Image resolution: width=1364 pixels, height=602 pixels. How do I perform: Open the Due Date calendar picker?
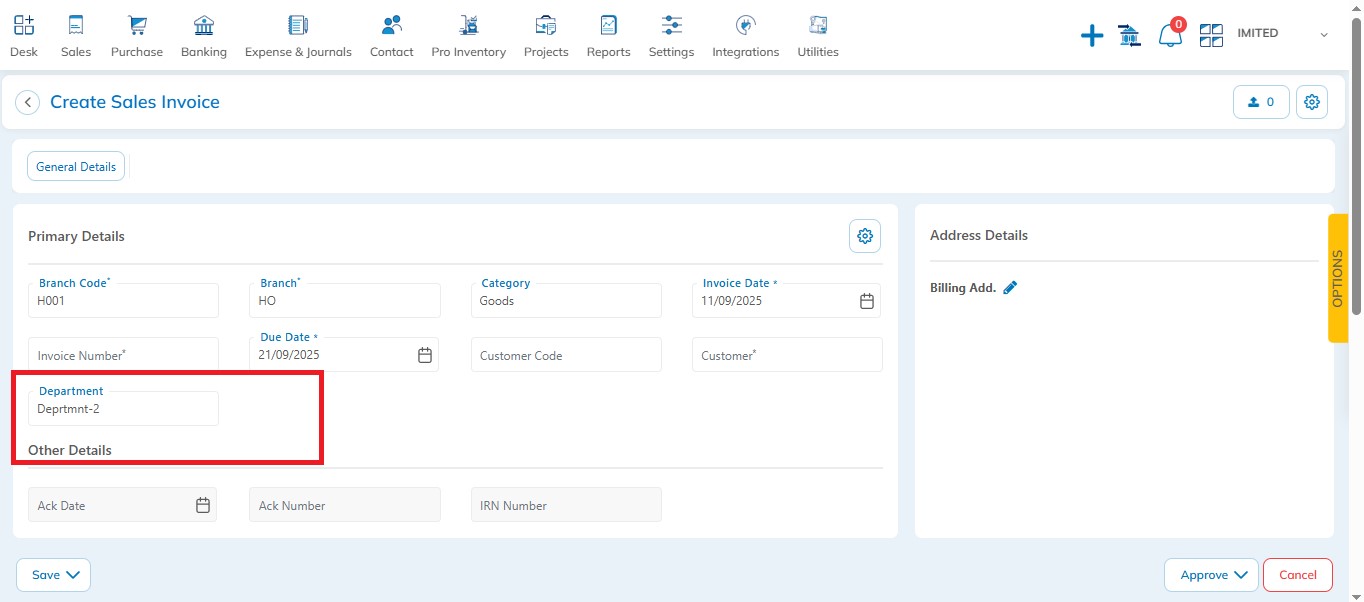tap(425, 355)
